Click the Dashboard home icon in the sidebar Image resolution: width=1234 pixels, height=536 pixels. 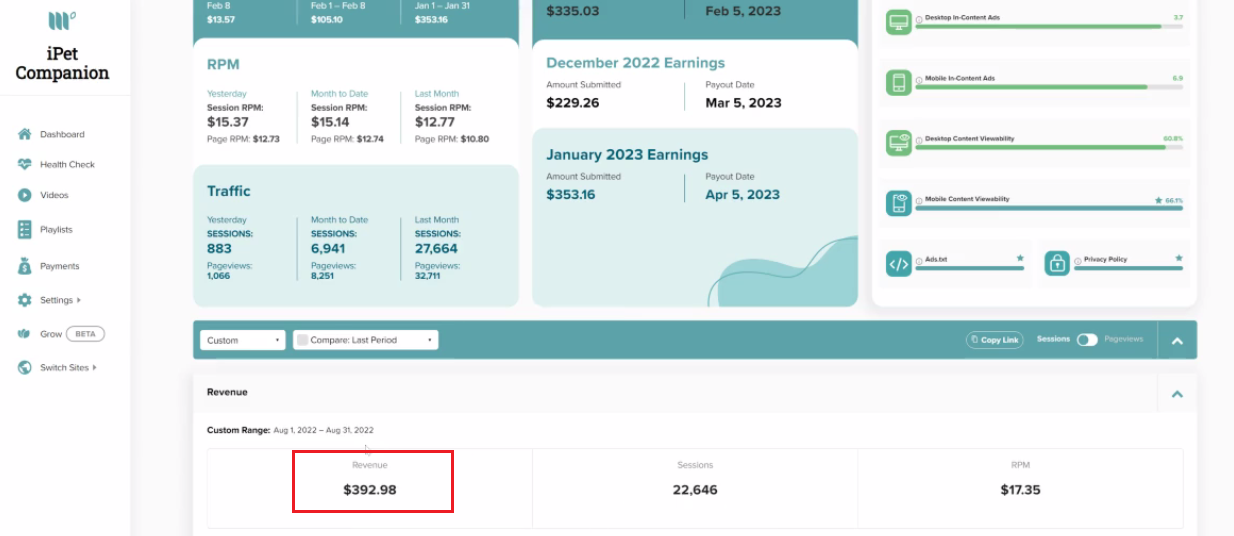coord(25,134)
